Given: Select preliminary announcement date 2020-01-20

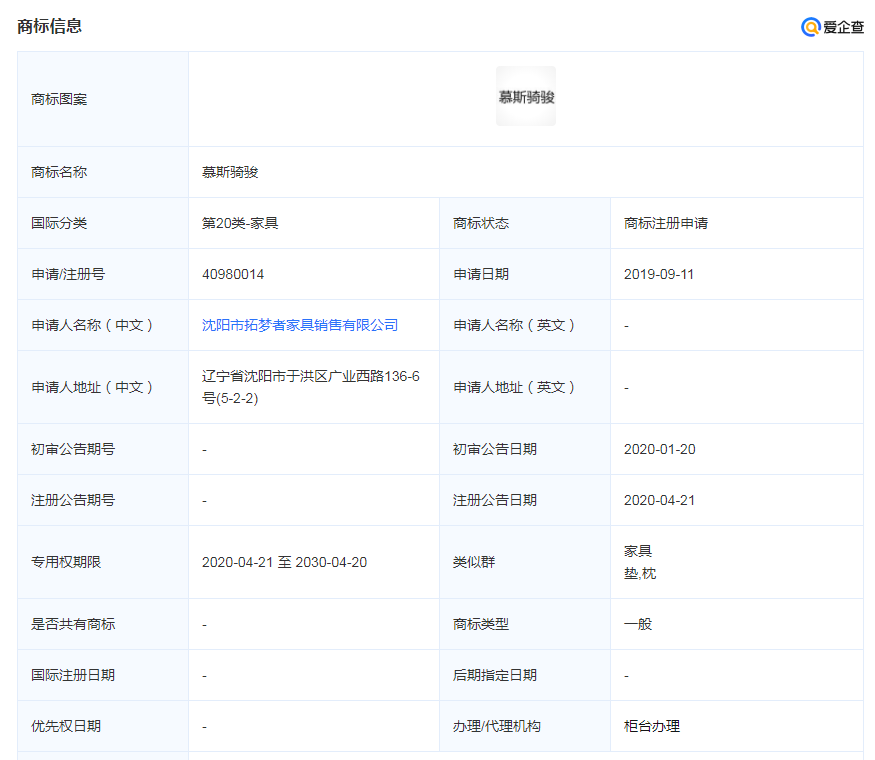Looking at the screenshot, I should click(660, 449).
